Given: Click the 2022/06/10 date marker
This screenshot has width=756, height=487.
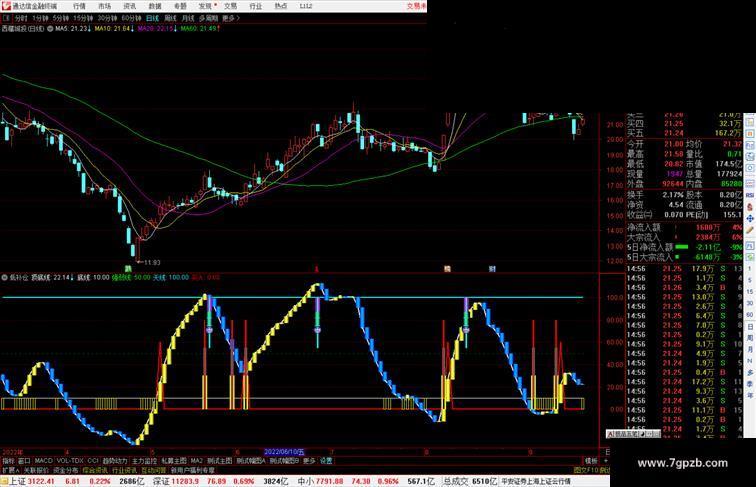Looking at the screenshot, I should coord(284,452).
